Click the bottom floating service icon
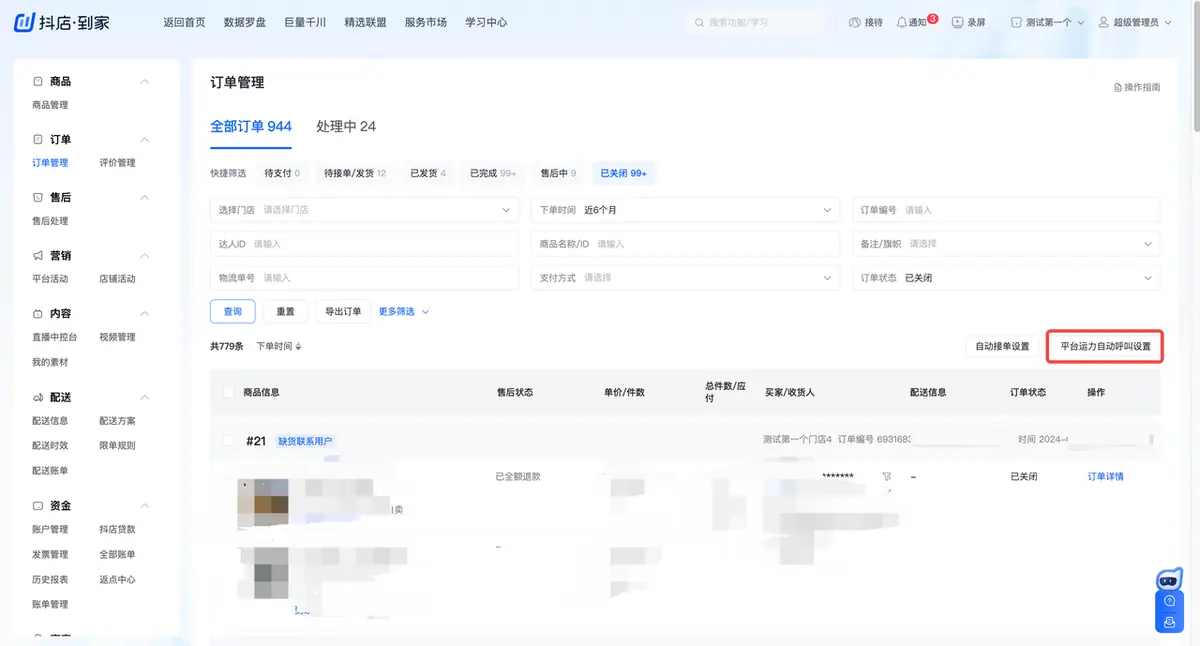 [1169, 621]
